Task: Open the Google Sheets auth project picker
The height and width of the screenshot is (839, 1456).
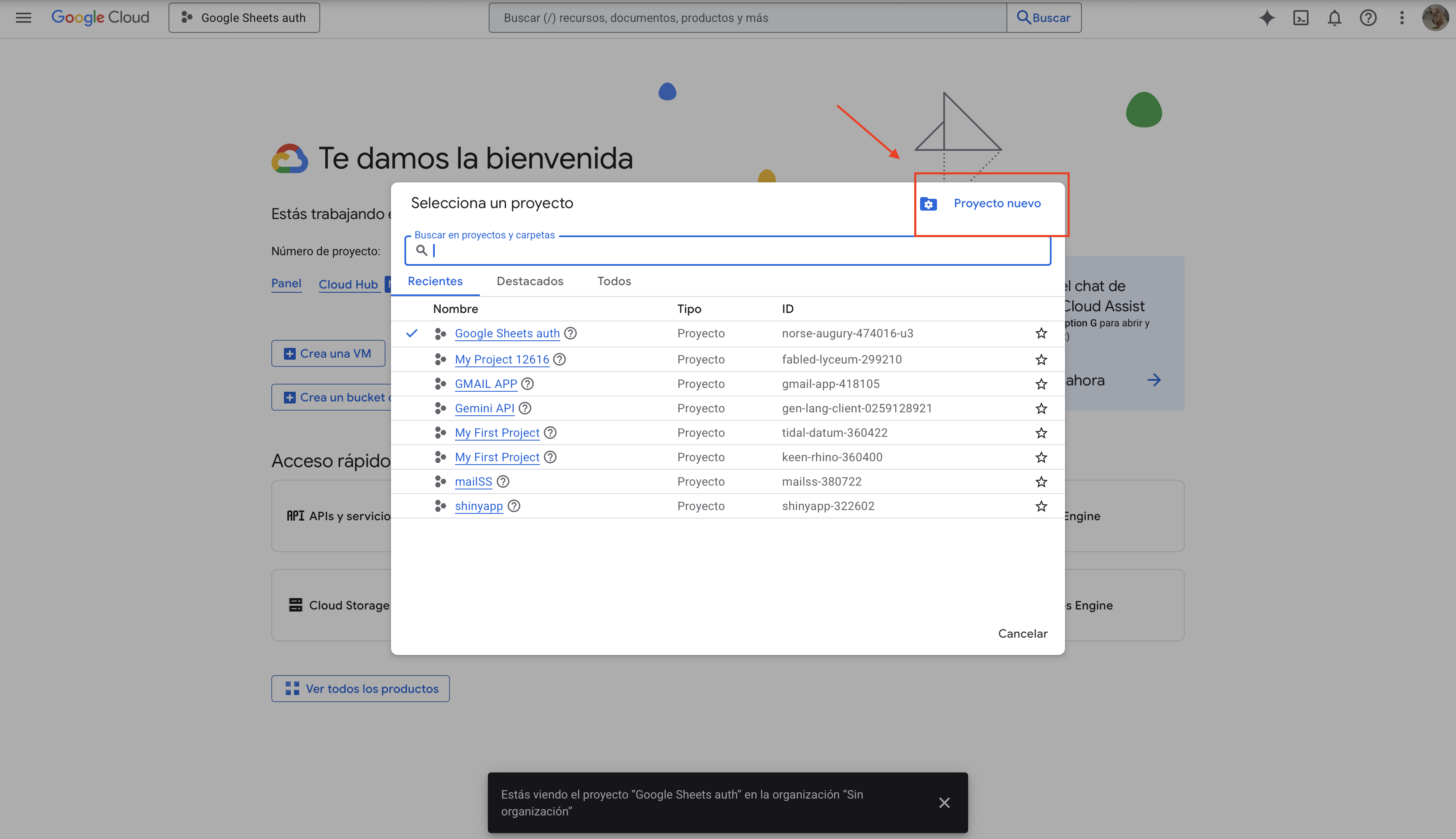Action: [244, 18]
